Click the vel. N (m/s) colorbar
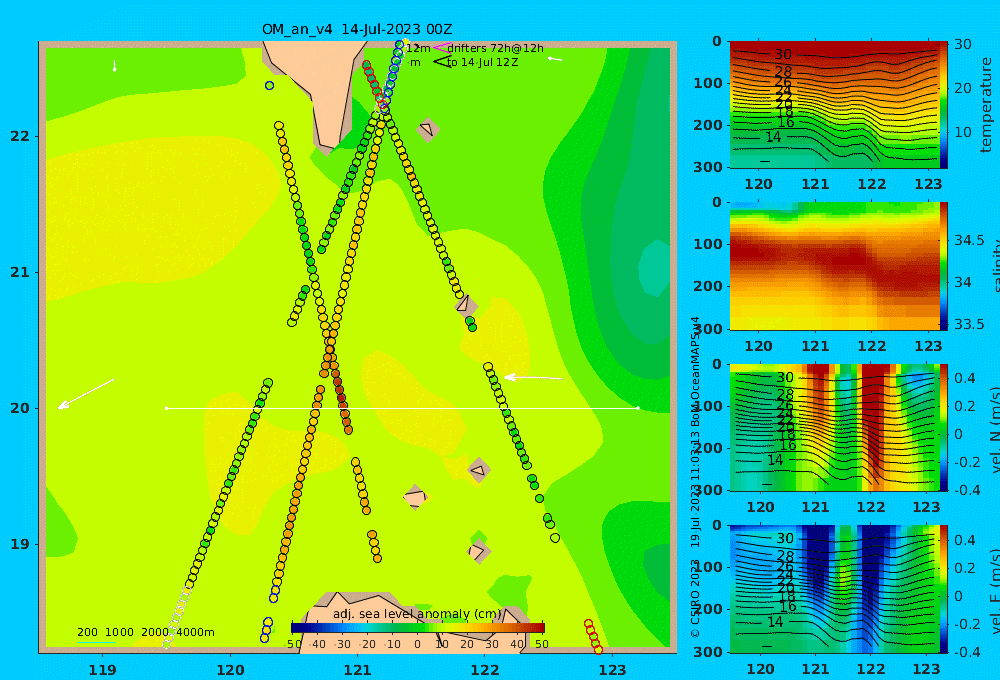The image size is (1000, 680). click(x=943, y=427)
